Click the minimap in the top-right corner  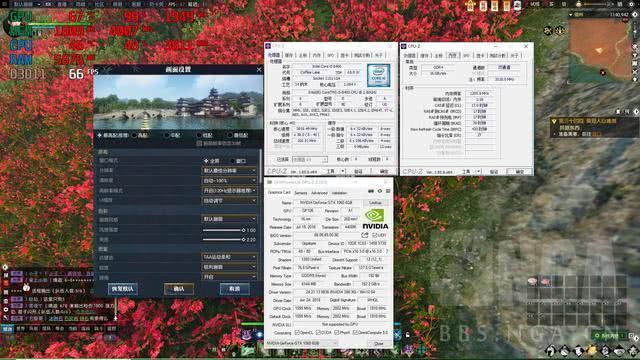click(600, 49)
